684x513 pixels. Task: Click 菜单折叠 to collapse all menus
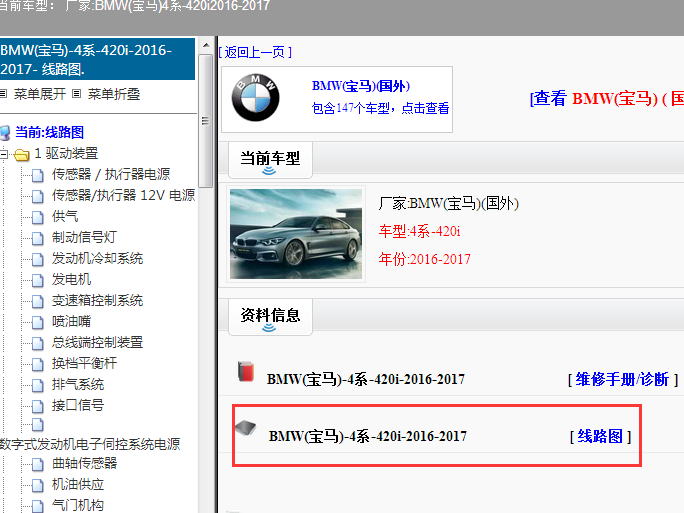tap(114, 94)
